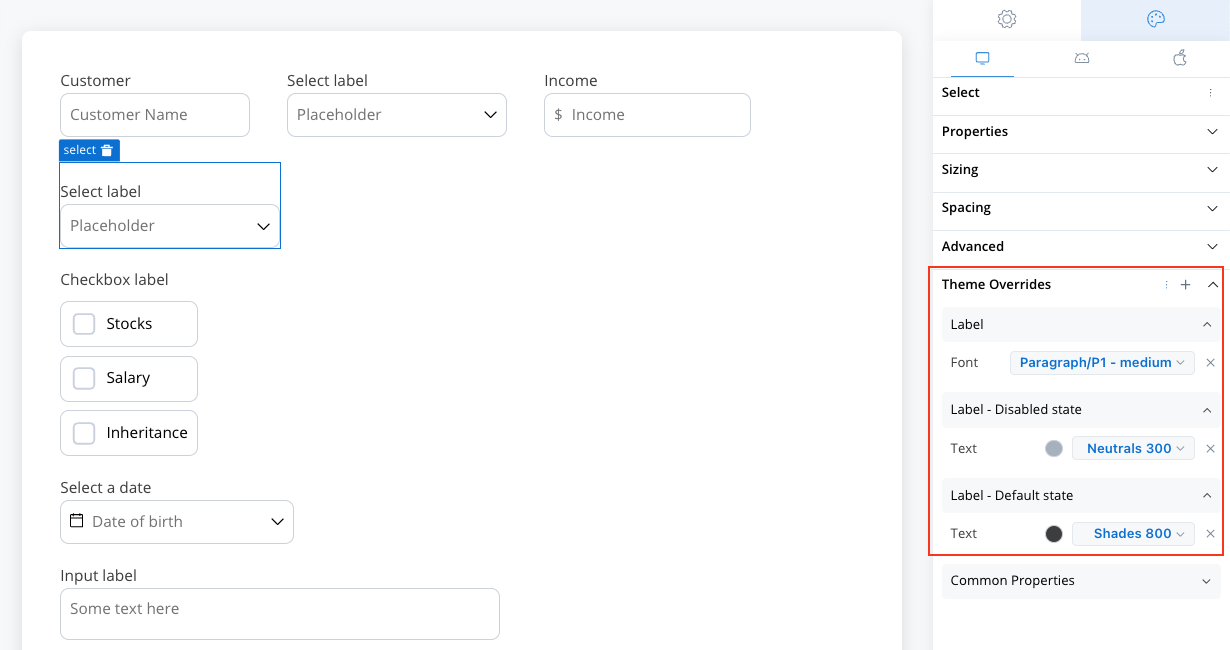This screenshot has height=650, width=1230.
Task: Click the calendar icon in Date of birth
Action: tap(76, 521)
